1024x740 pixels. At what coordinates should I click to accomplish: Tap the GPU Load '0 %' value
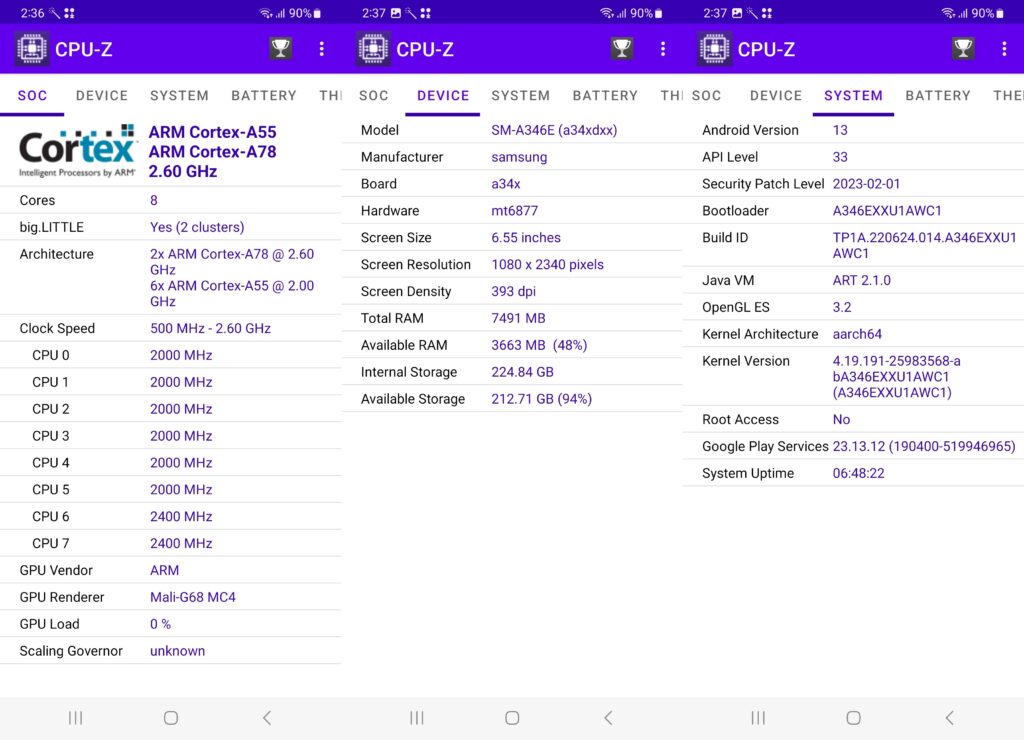point(161,624)
